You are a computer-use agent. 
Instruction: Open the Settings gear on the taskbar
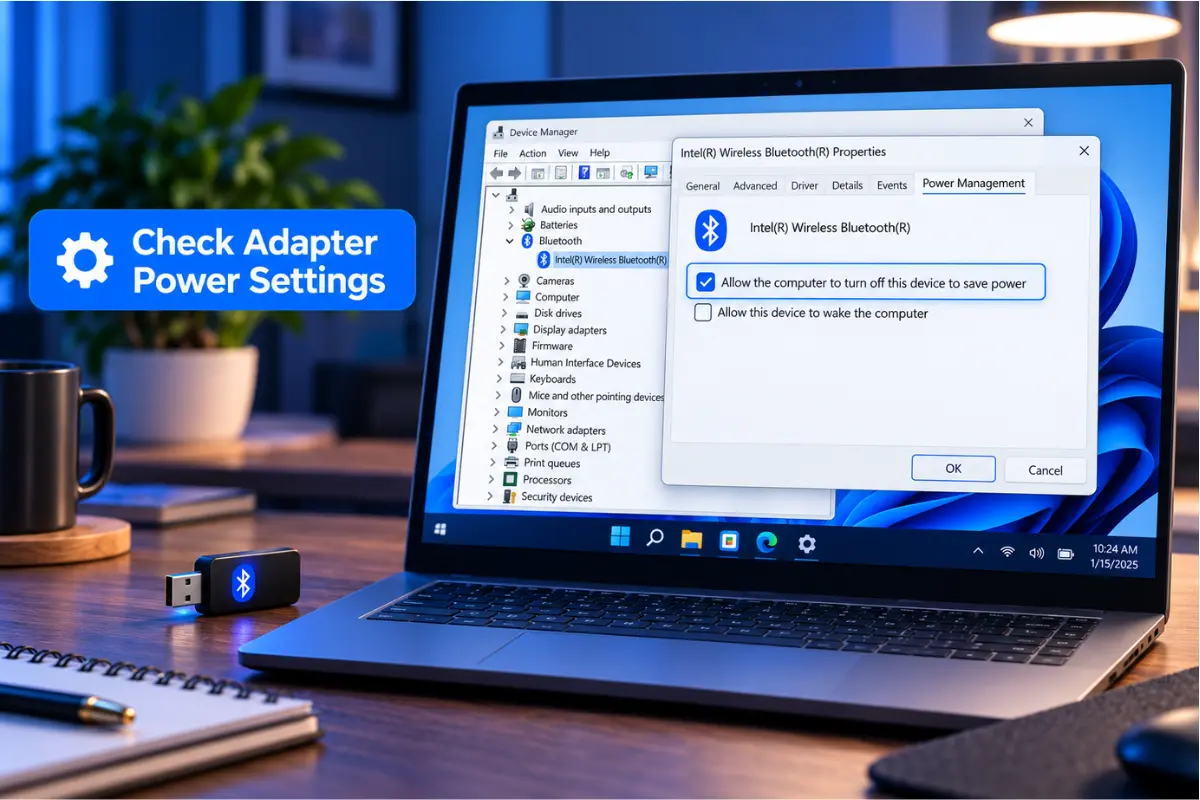click(806, 544)
